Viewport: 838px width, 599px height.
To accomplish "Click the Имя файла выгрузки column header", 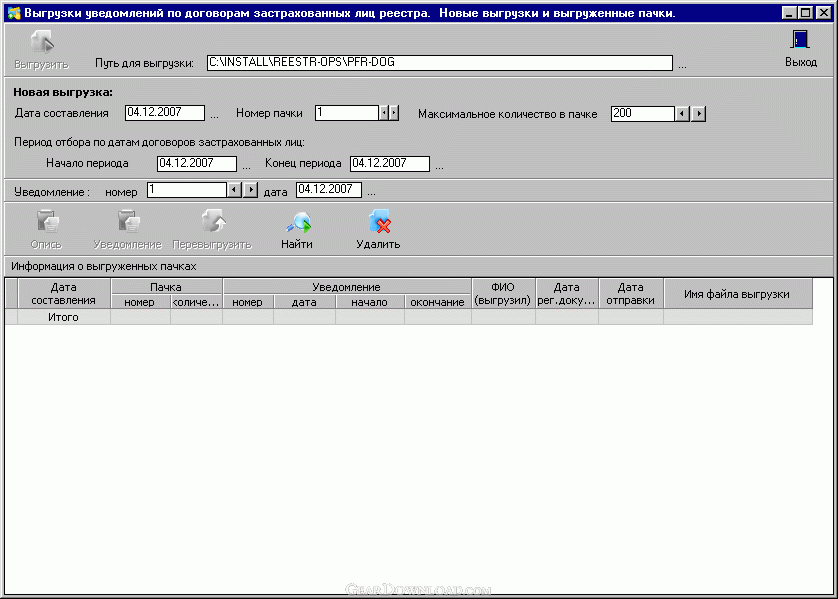I will click(x=737, y=293).
